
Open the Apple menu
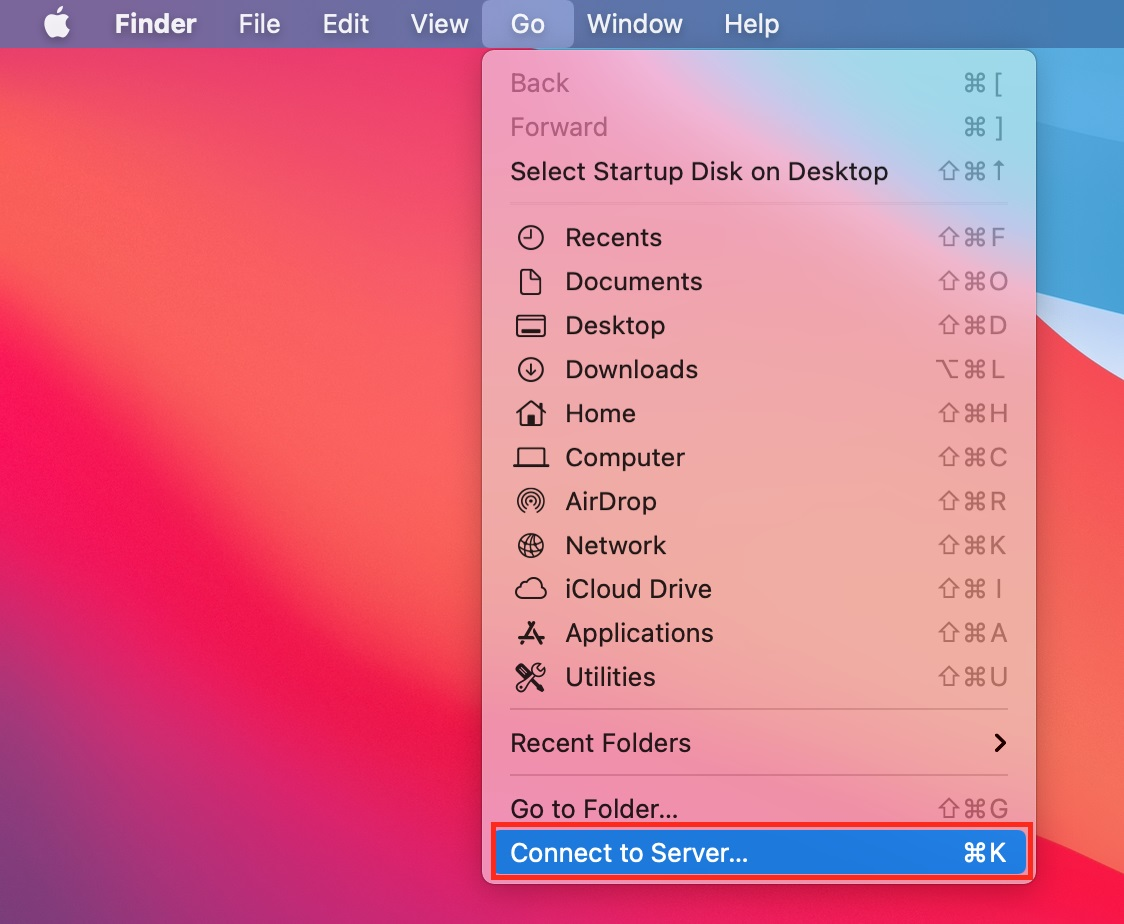point(57,24)
